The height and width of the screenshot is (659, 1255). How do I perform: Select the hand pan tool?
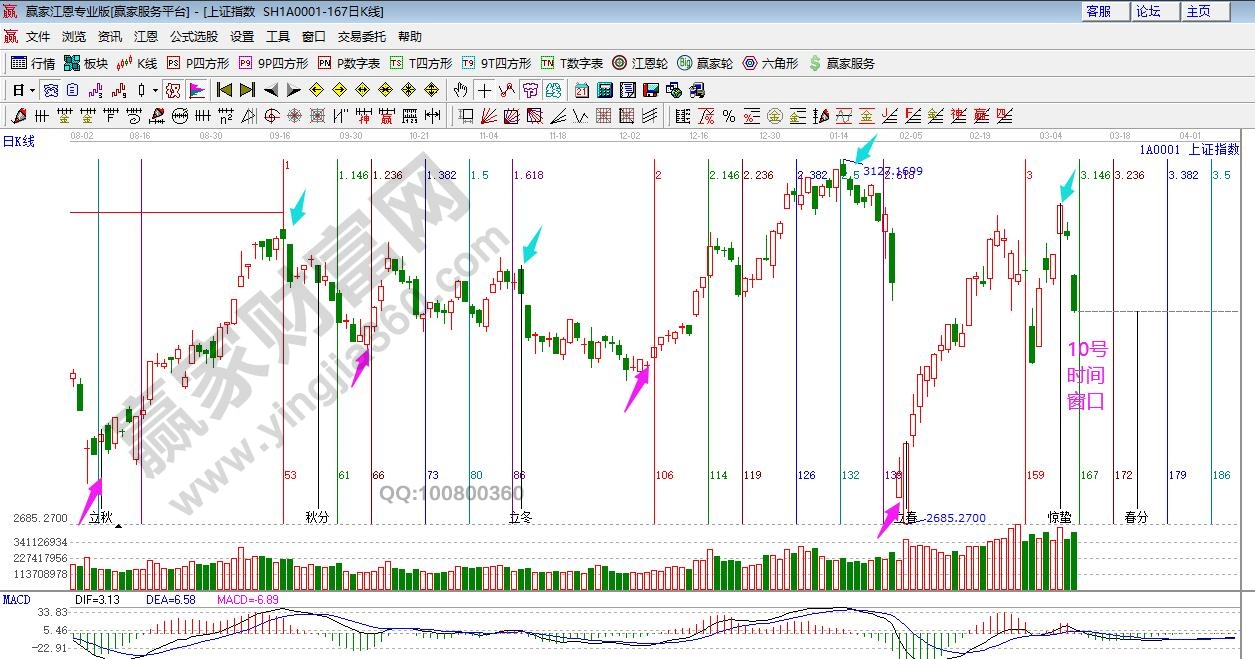[x=461, y=90]
